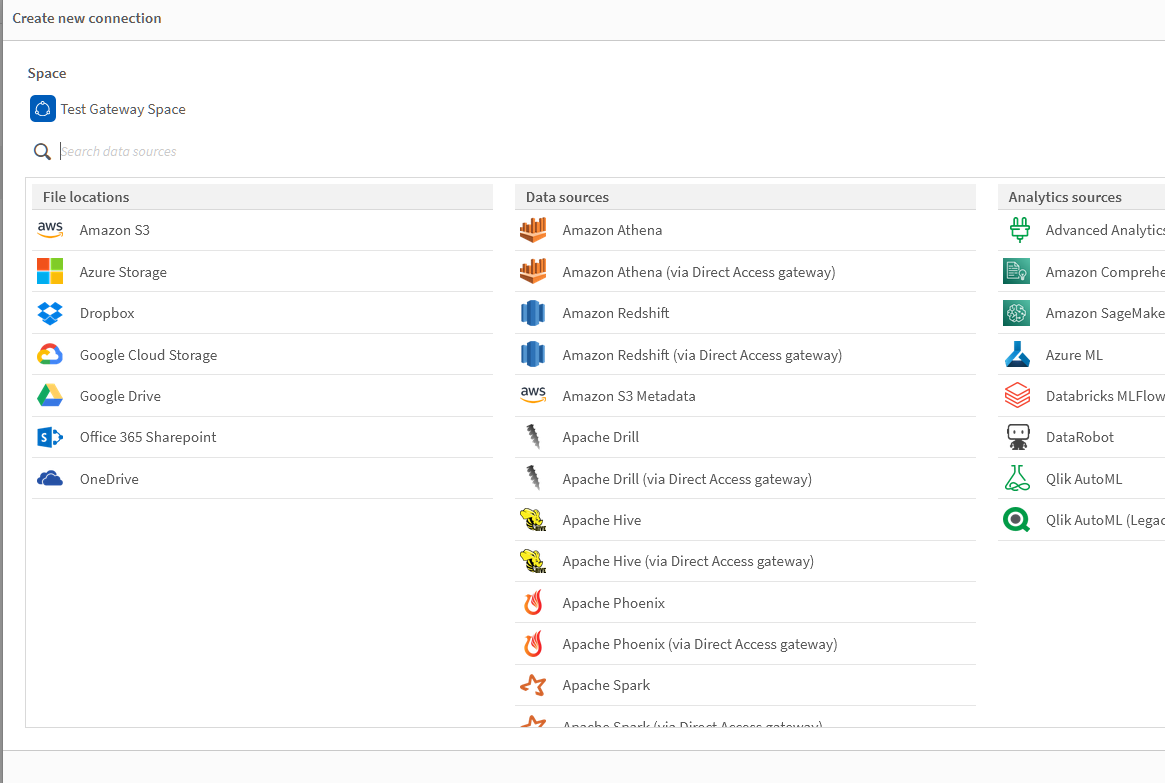
Task: Choose Amazon S3 Metadata connector
Action: [x=628, y=396]
